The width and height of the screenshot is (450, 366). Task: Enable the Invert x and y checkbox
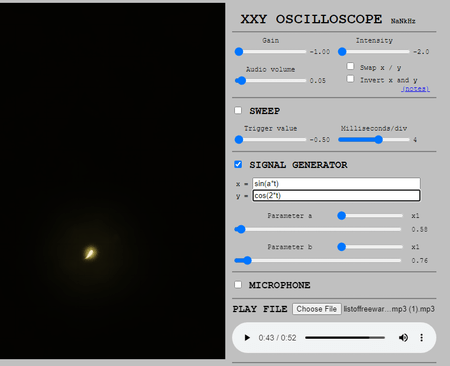point(350,79)
